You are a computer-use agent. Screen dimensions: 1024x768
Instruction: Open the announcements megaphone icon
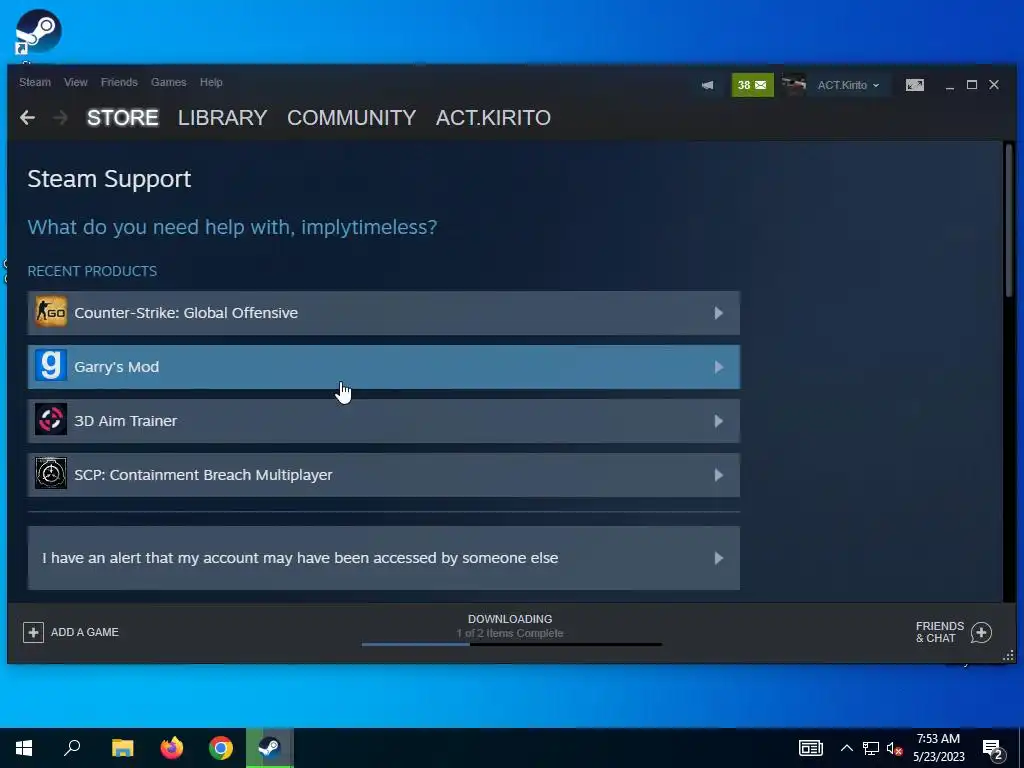[707, 85]
